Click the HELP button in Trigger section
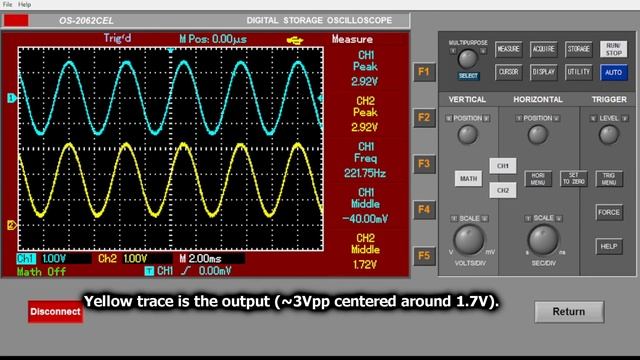Viewport: 640px width, 360px height. tap(609, 247)
